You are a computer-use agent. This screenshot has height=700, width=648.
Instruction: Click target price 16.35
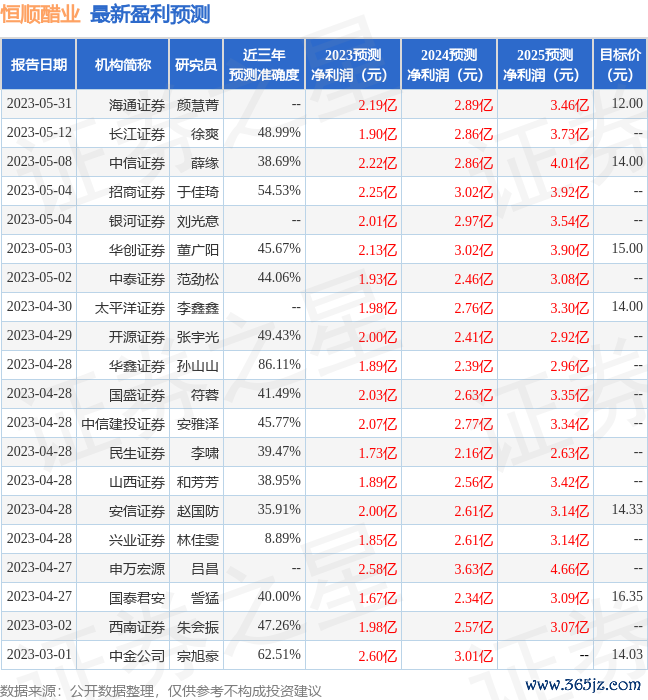627,597
